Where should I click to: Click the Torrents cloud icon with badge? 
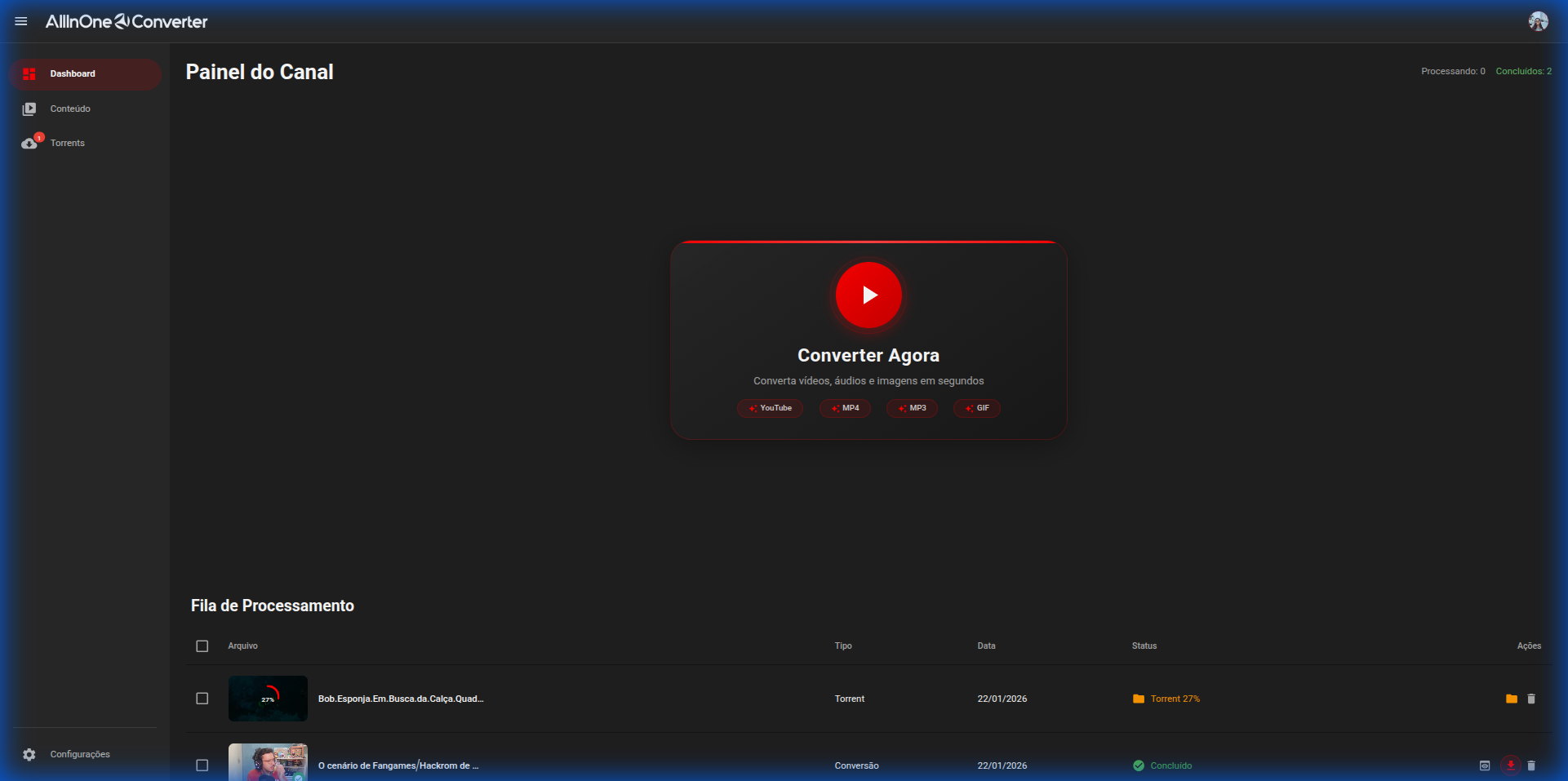(29, 144)
